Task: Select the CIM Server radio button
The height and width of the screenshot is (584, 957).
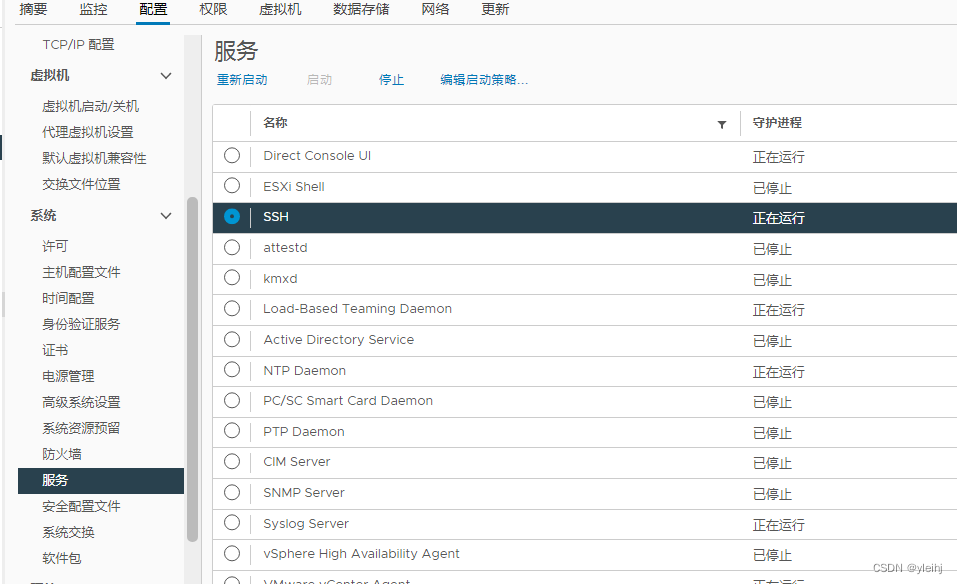Action: click(232, 461)
